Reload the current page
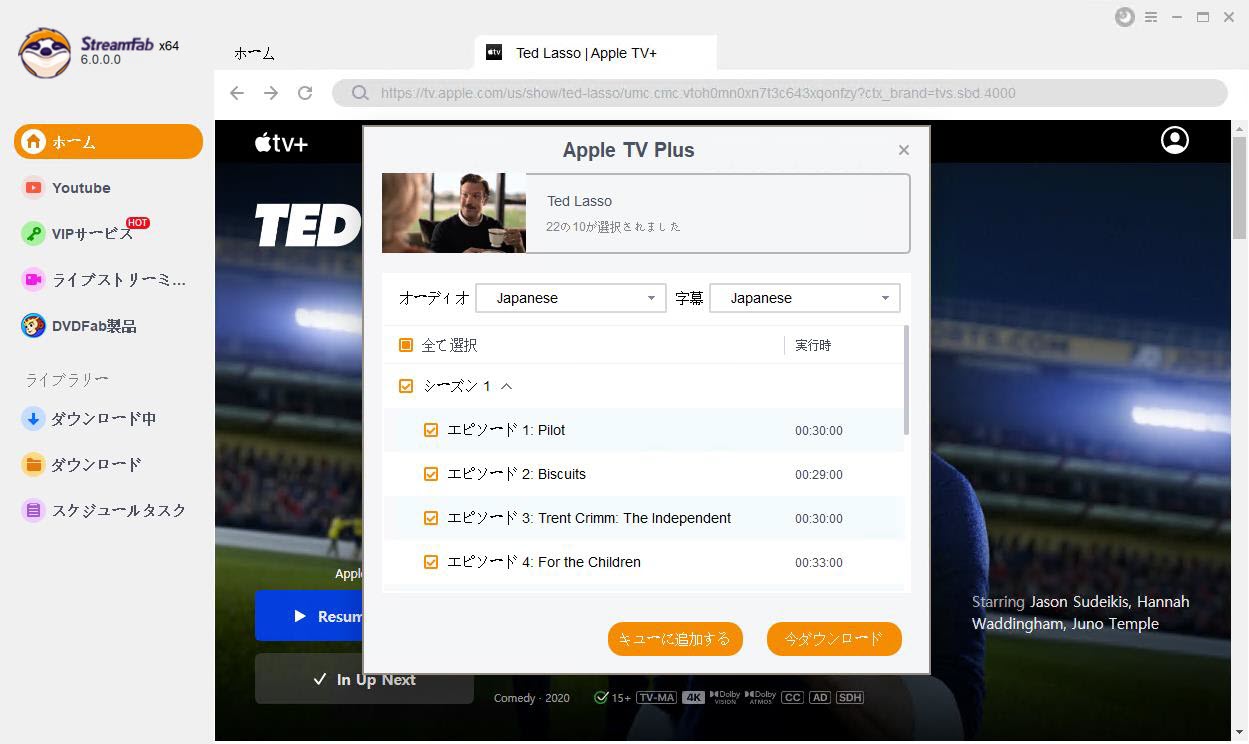 click(x=305, y=93)
